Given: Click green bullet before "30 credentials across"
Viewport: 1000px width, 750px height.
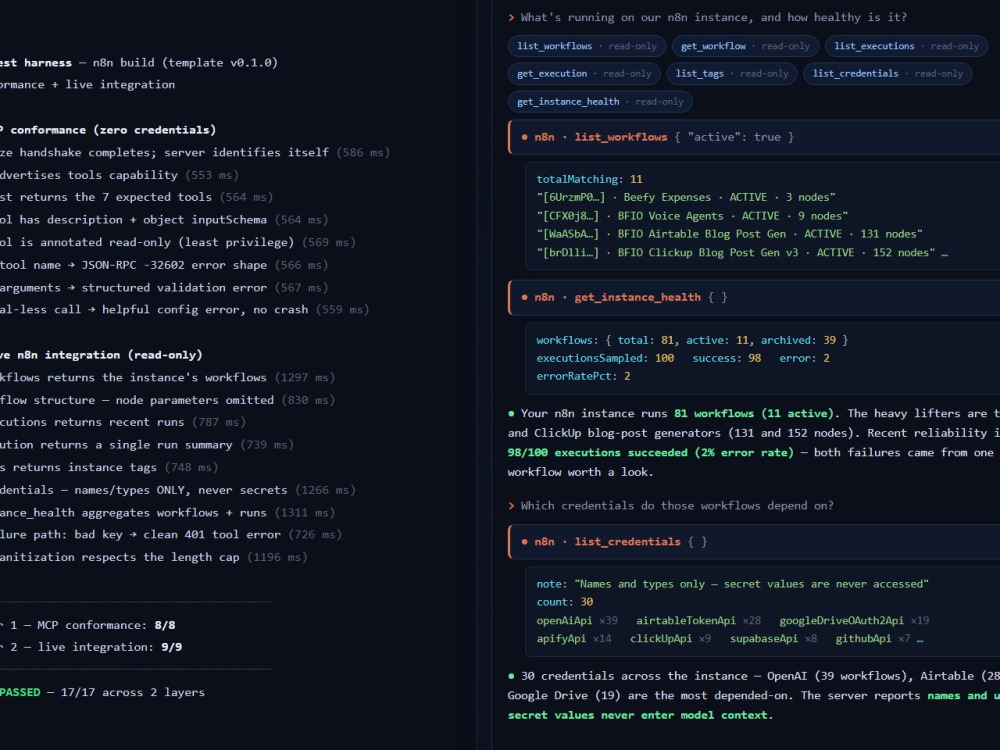Looking at the screenshot, I should (x=511, y=676).
